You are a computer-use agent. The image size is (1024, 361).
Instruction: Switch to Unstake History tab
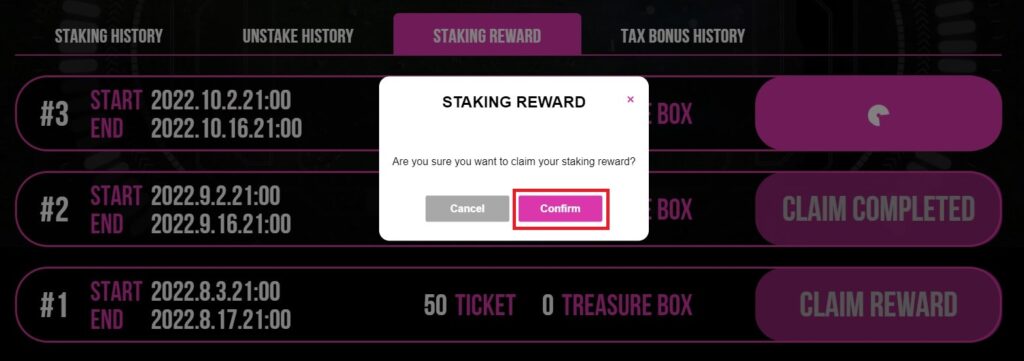click(x=298, y=35)
